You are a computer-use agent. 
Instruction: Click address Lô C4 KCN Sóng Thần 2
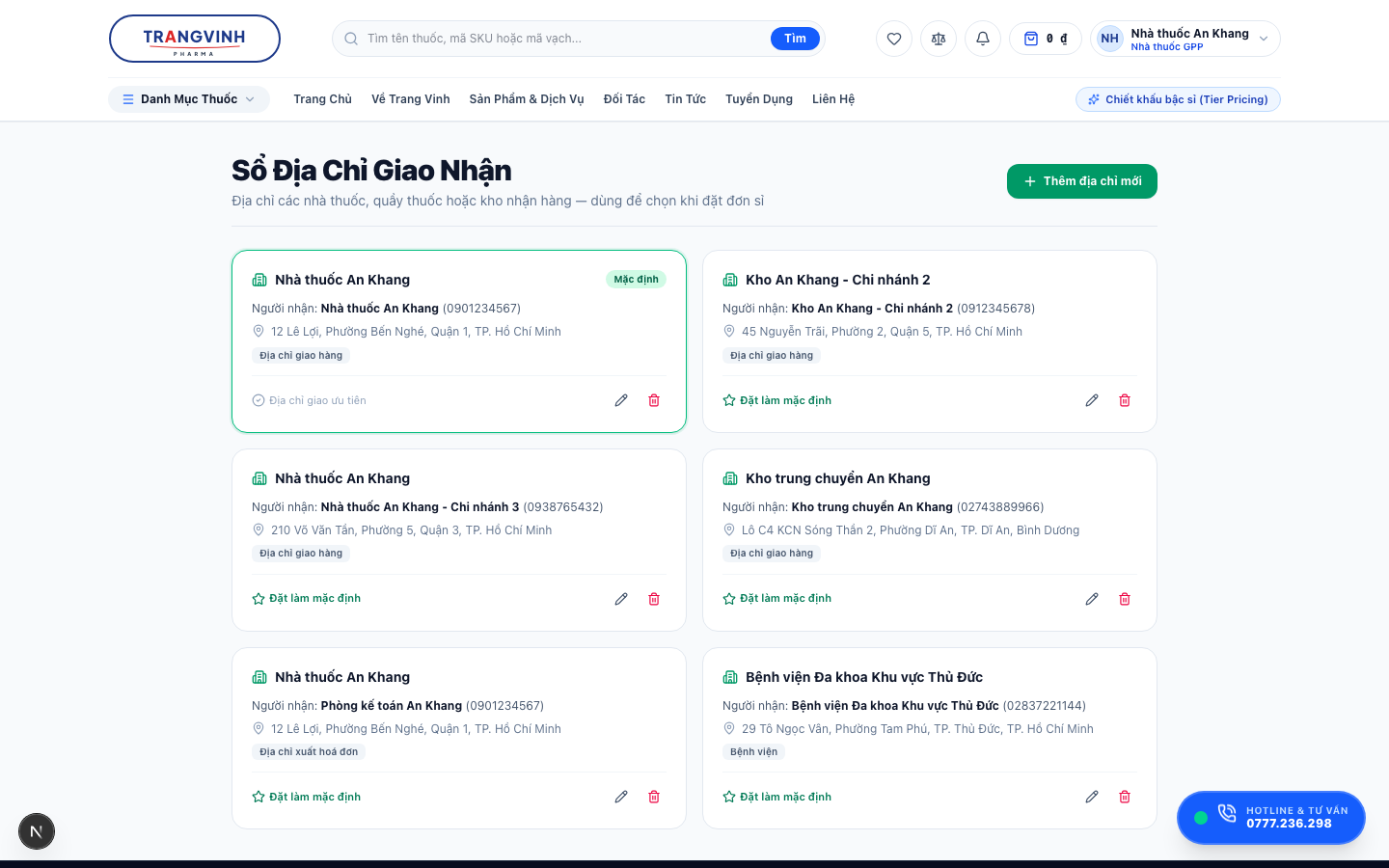pyautogui.click(x=911, y=530)
